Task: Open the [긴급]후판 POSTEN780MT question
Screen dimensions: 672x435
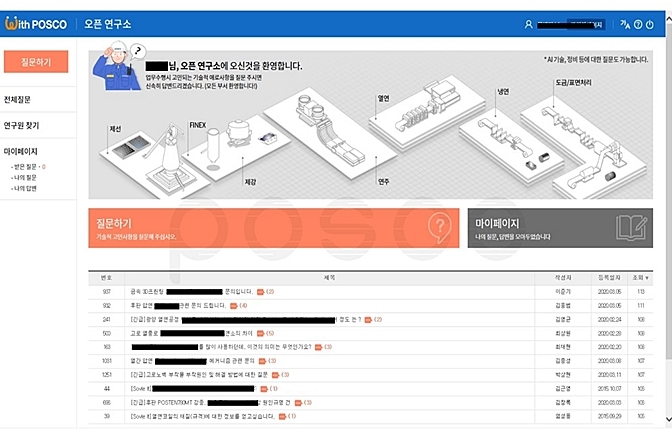Action: click(x=210, y=402)
